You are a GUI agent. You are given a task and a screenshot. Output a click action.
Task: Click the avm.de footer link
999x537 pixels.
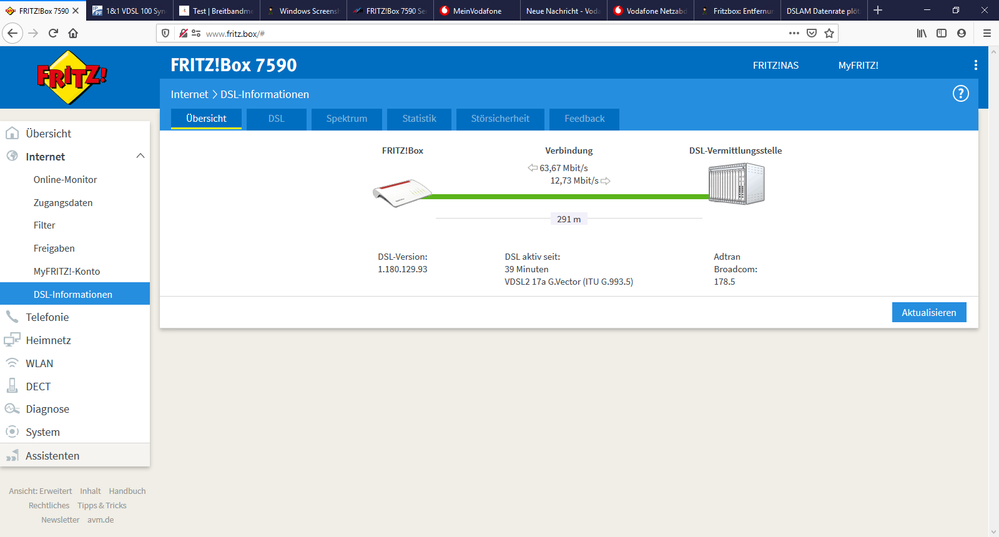(101, 520)
